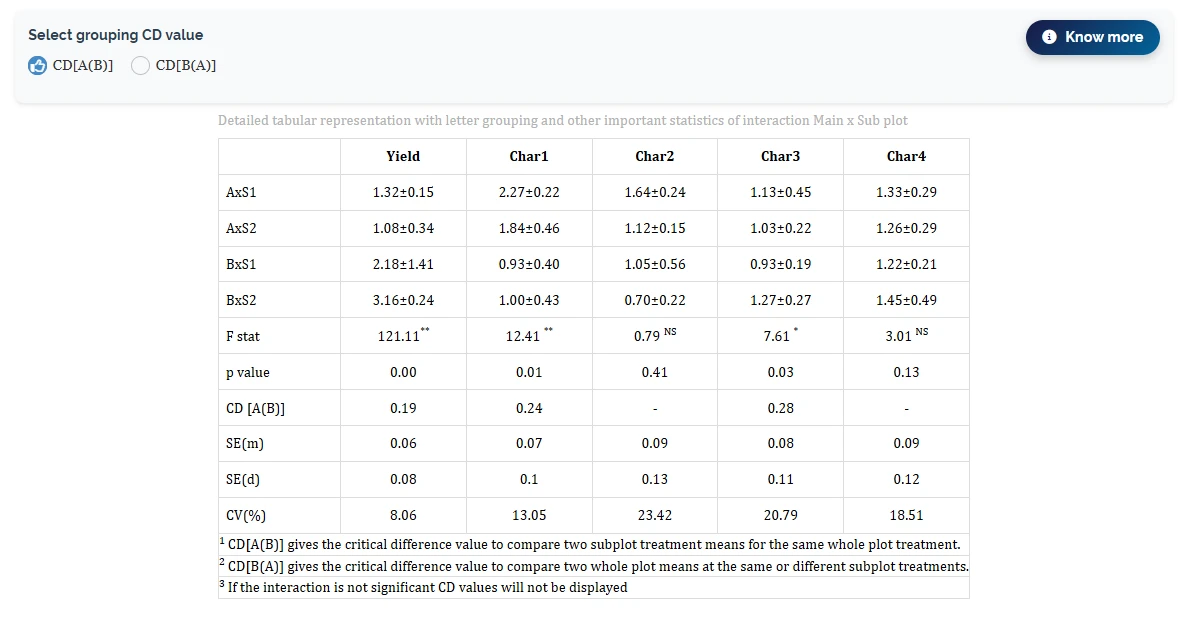The image size is (1181, 619).
Task: Select the CD[A(B)] radio option
Action: click(x=71, y=66)
